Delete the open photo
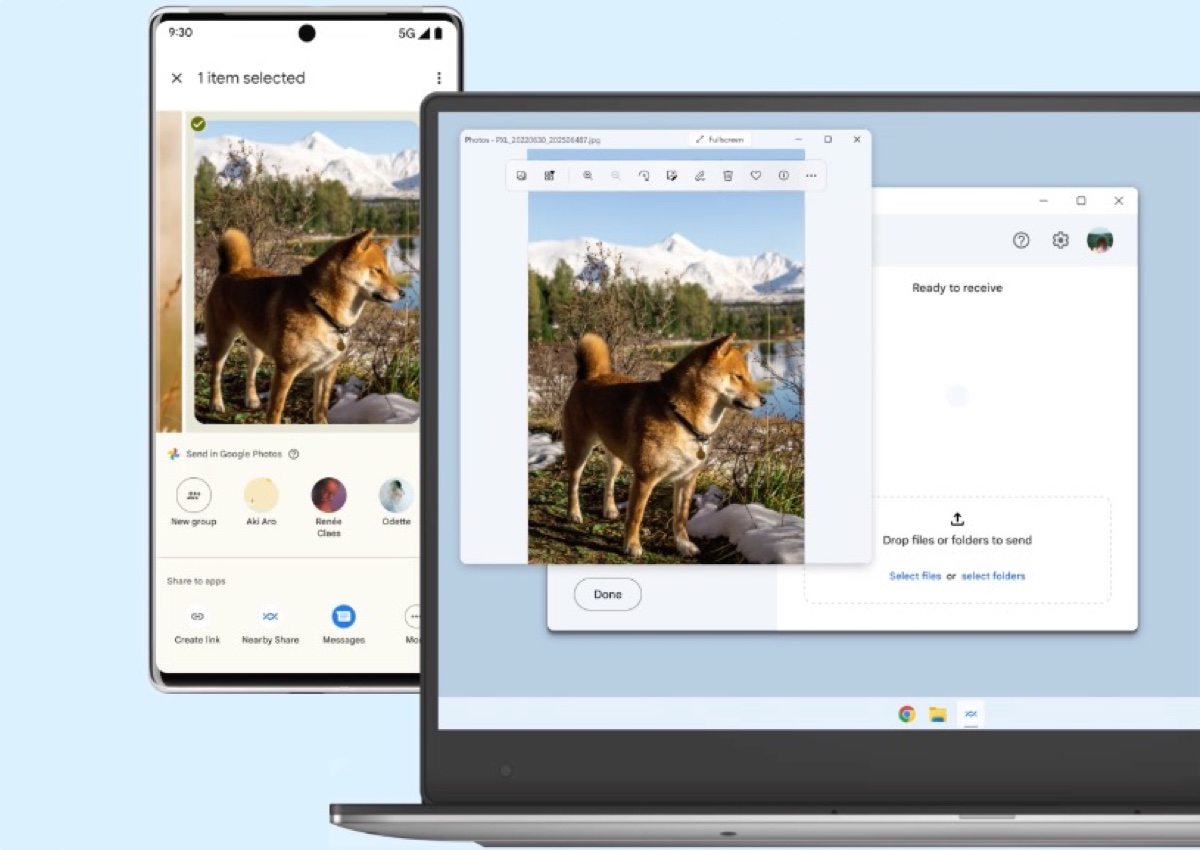 (x=728, y=175)
